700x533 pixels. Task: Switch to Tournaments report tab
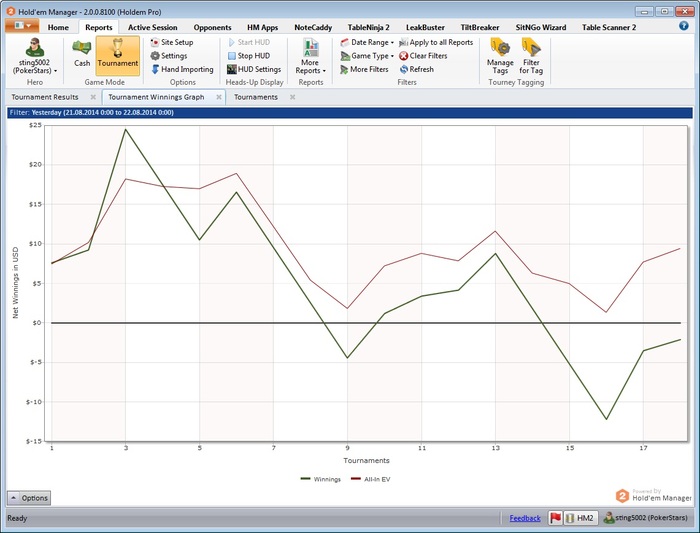point(256,97)
